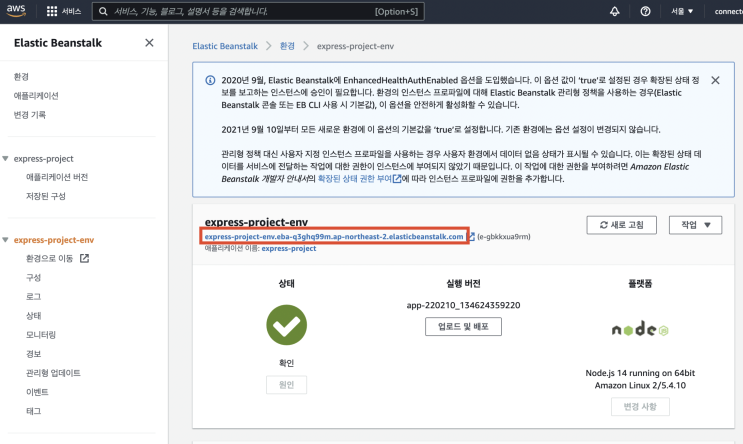Click the green health checkmark icon

[x=287, y=325]
